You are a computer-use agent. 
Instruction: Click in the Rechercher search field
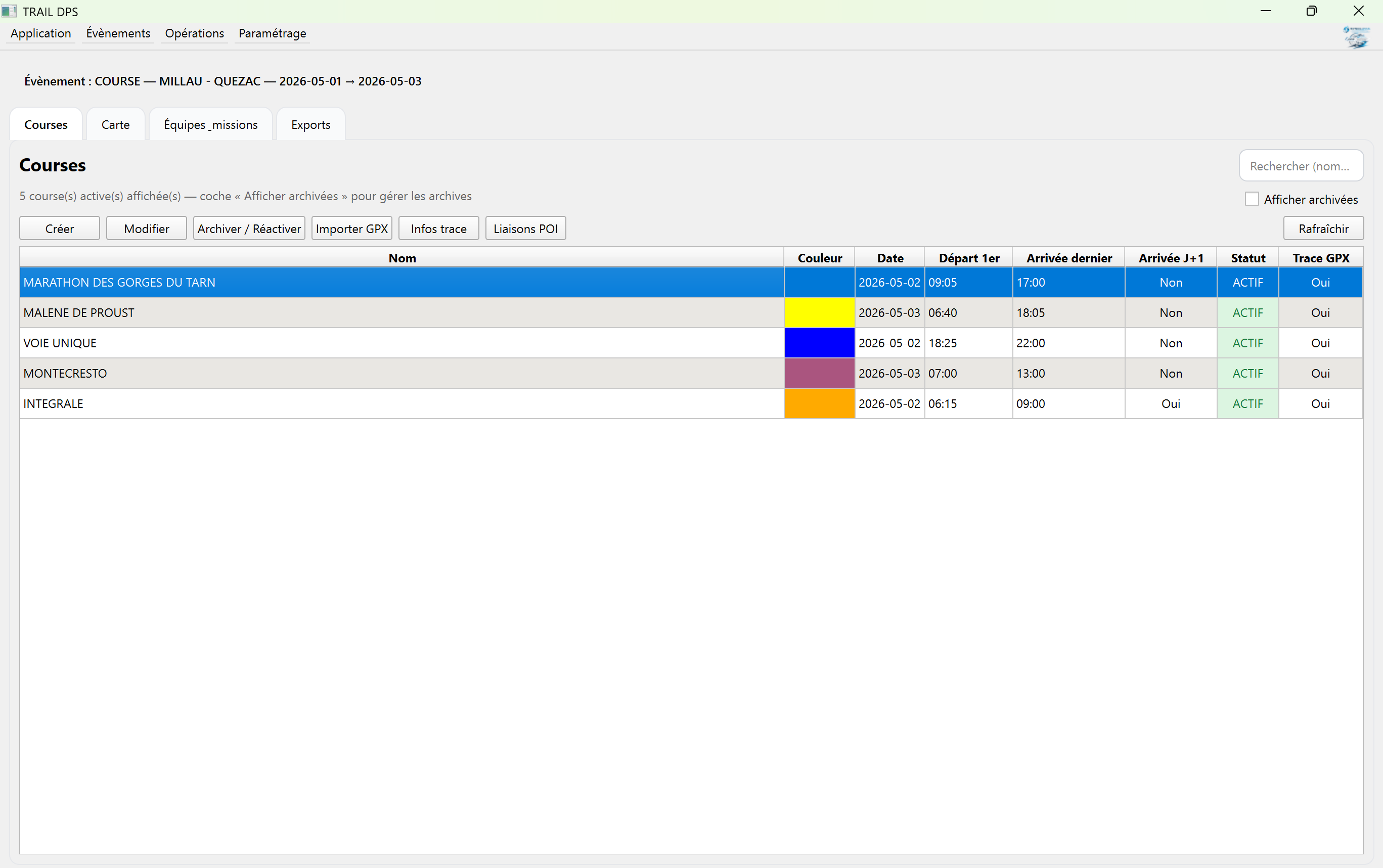1301,166
